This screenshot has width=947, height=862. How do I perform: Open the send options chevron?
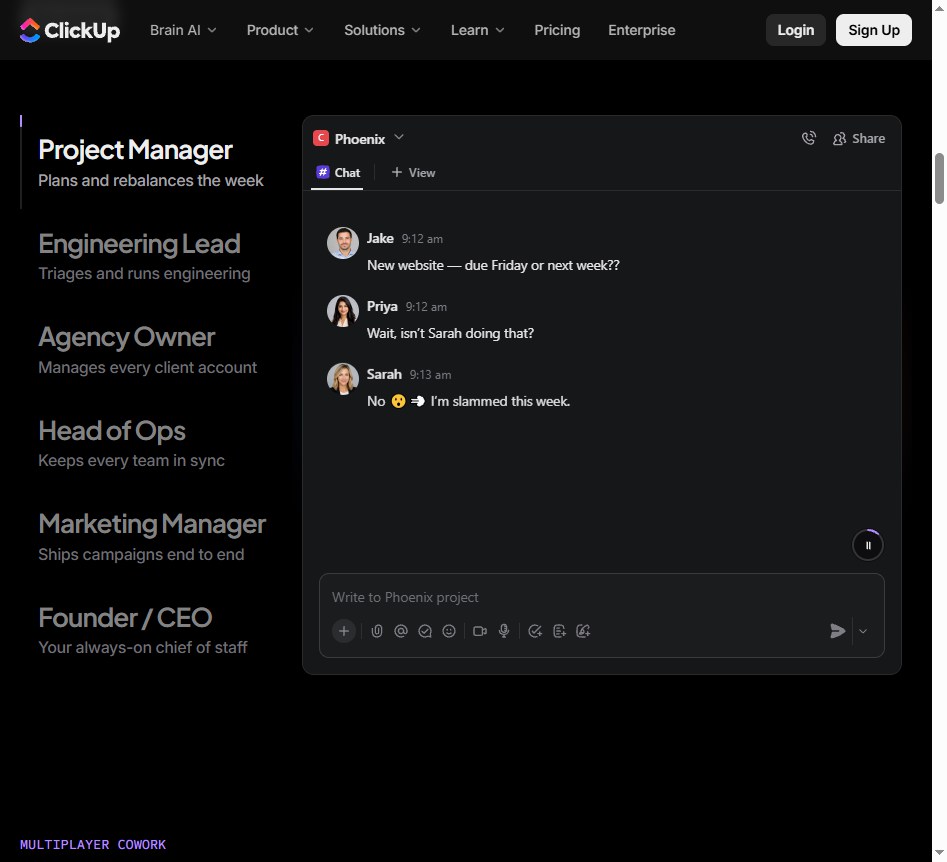[x=863, y=631]
